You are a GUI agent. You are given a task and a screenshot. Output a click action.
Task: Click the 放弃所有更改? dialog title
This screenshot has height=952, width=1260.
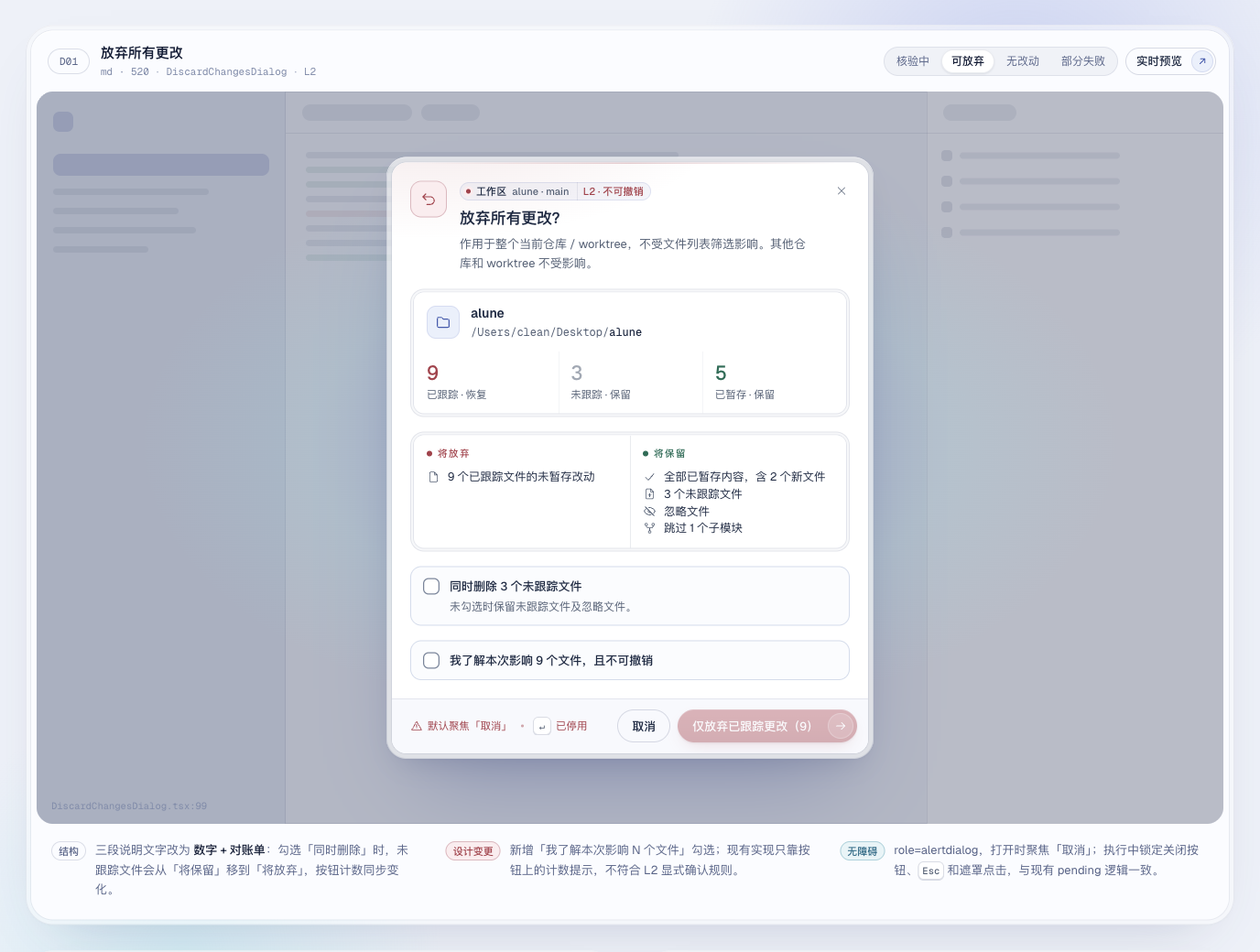pyautogui.click(x=510, y=218)
